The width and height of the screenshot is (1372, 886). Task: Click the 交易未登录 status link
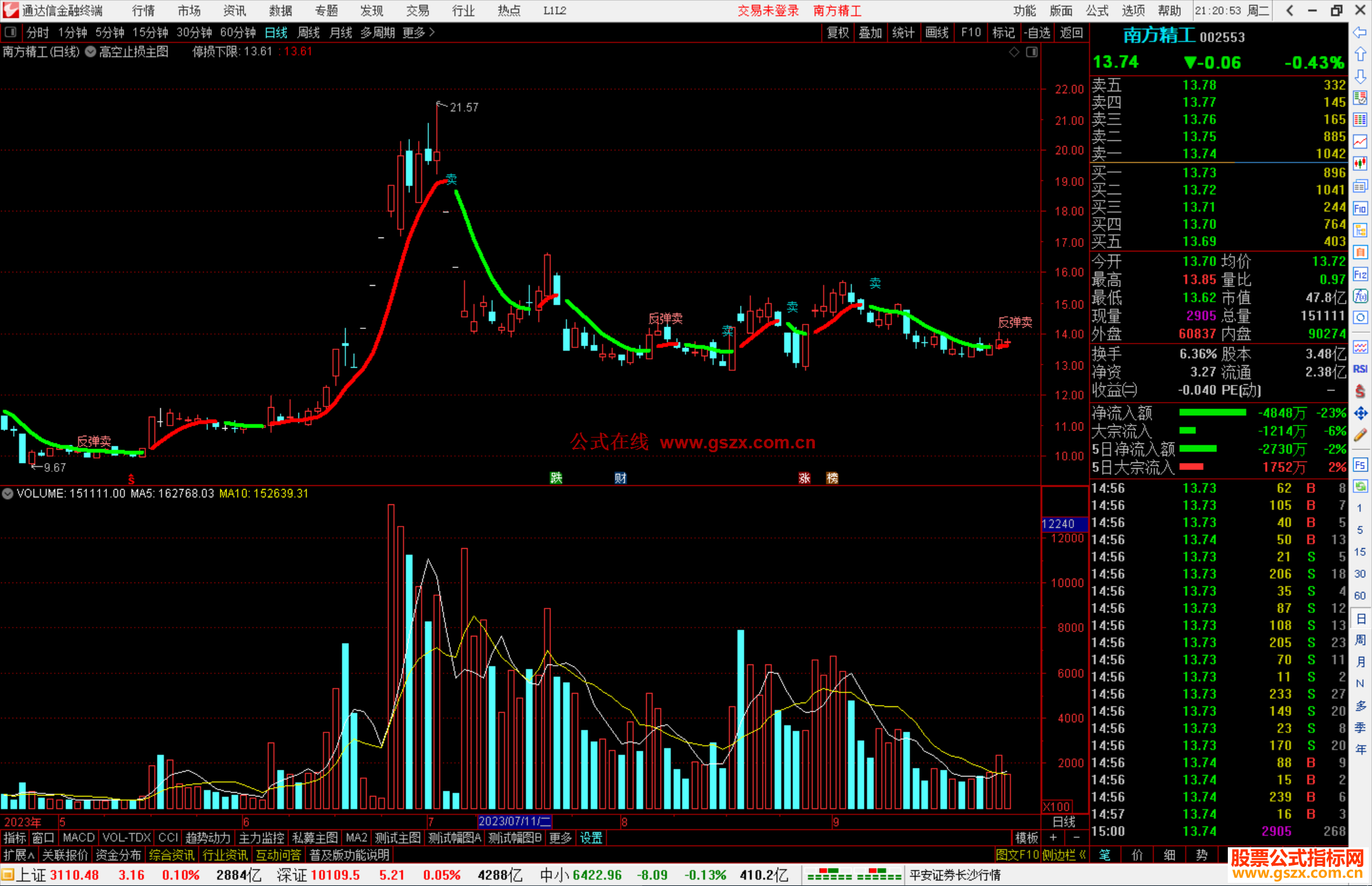pyautogui.click(x=768, y=11)
